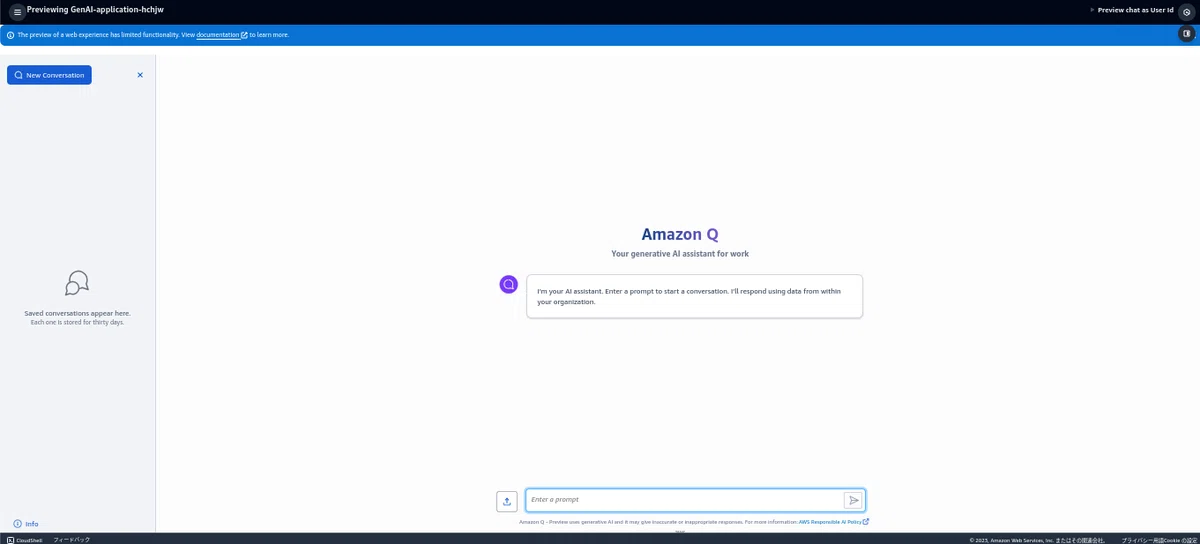This screenshot has height=544, width=1200.
Task: Click the Amazon Q heading
Action: click(680, 234)
